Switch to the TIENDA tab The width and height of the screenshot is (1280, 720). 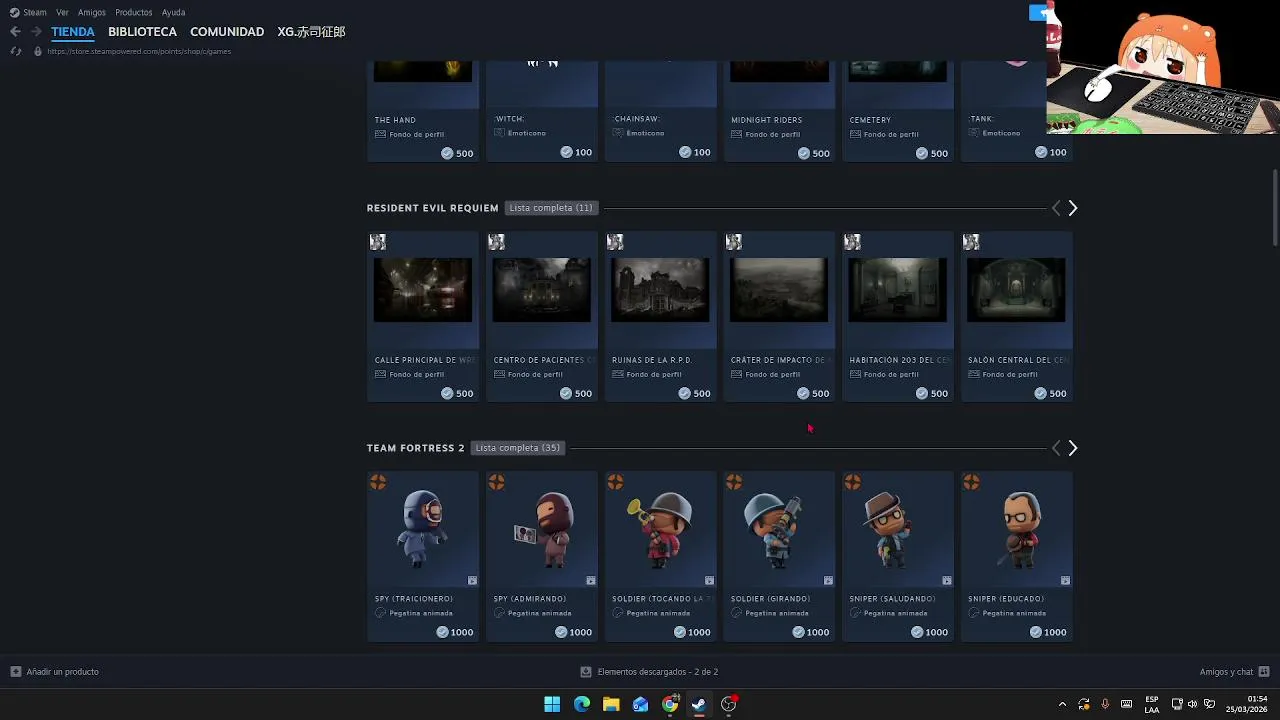73,32
